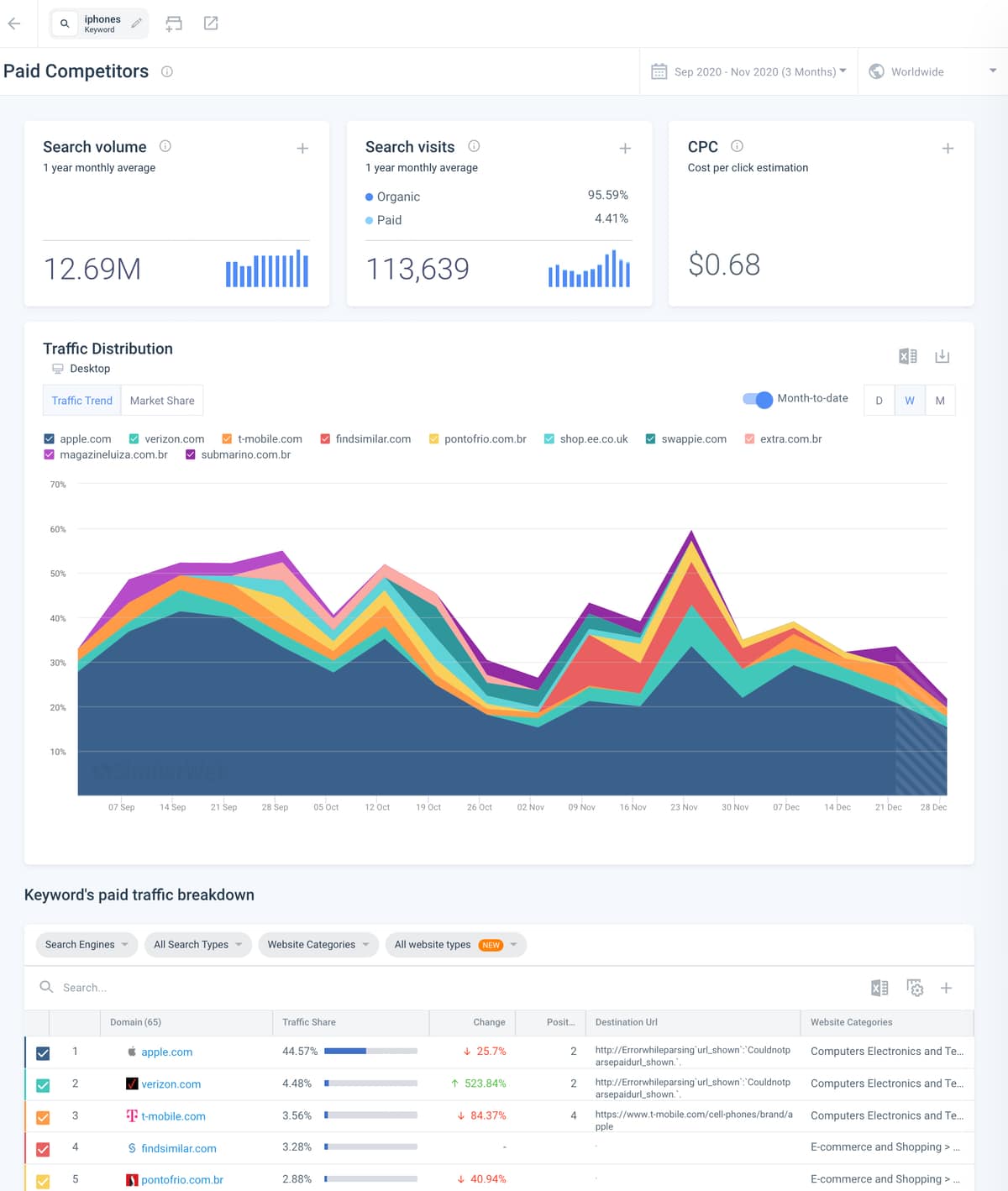Uncheck findsimilar.com legend checkbox
This screenshot has height=1191, width=1008.
[x=325, y=439]
